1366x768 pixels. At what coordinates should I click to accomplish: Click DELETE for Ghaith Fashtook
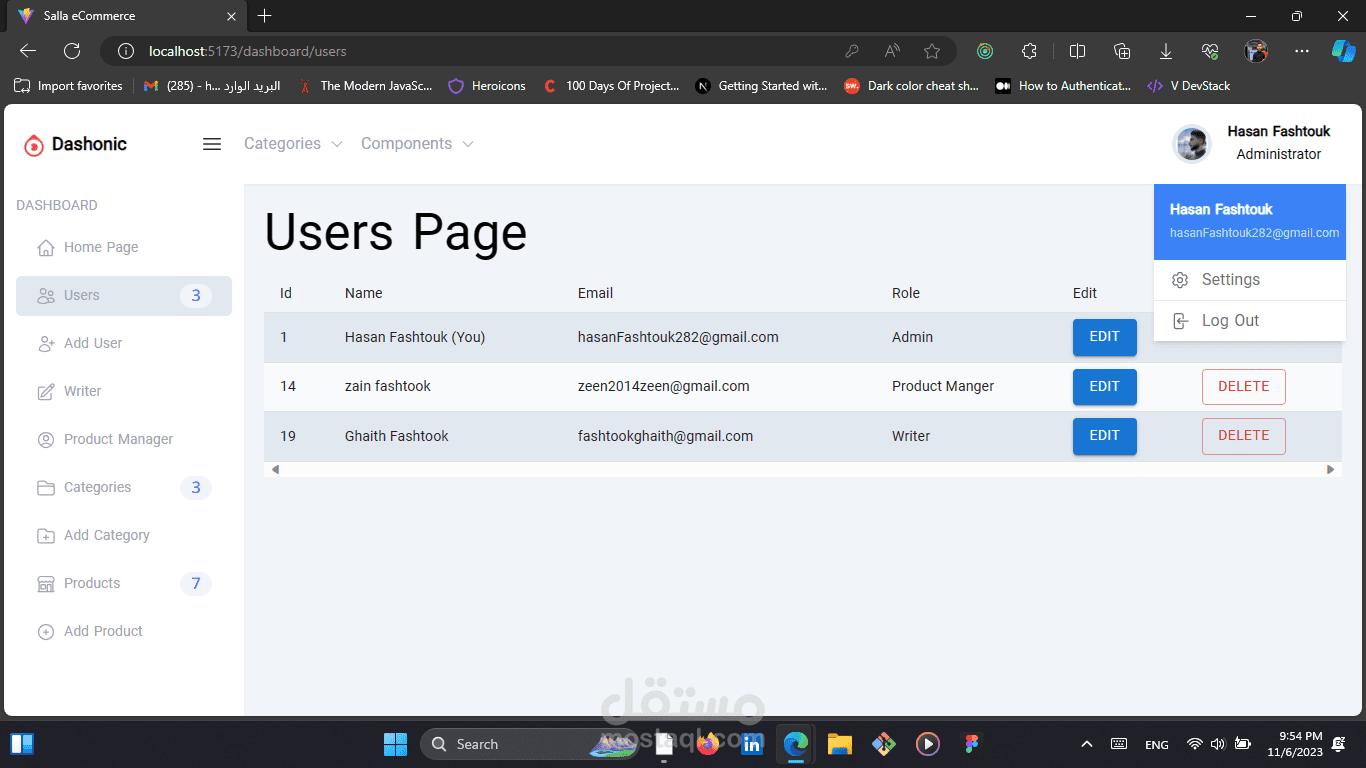[x=1243, y=436]
